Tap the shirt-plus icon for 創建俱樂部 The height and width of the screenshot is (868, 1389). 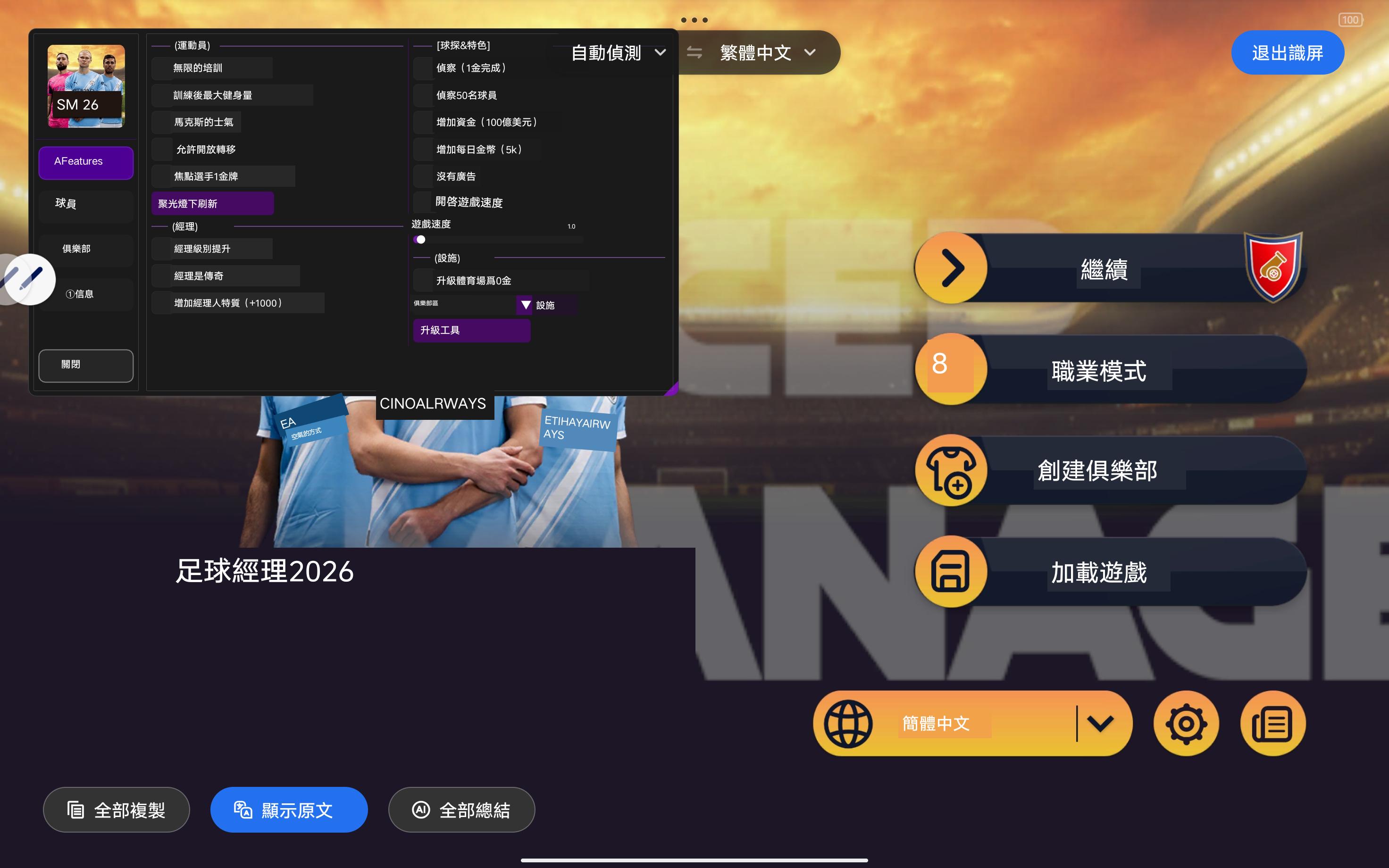coord(951,470)
